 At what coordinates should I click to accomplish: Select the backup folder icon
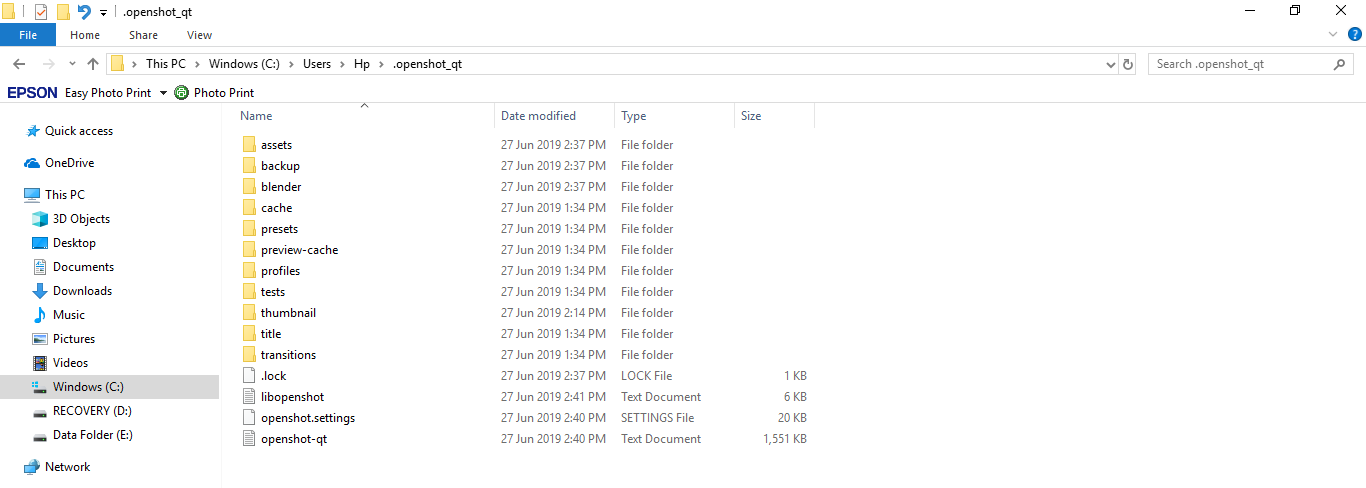(250, 166)
